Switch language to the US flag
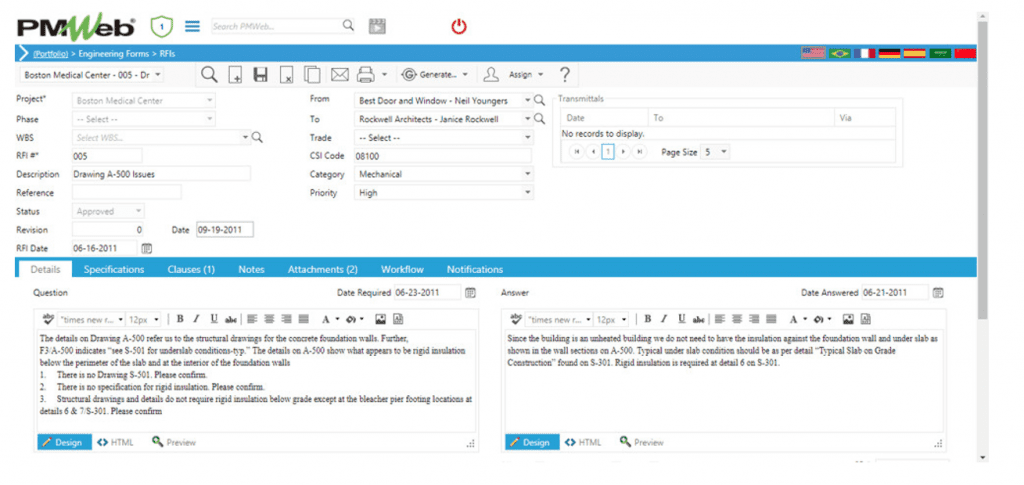Screen dimensions: 1024x485 (814, 53)
